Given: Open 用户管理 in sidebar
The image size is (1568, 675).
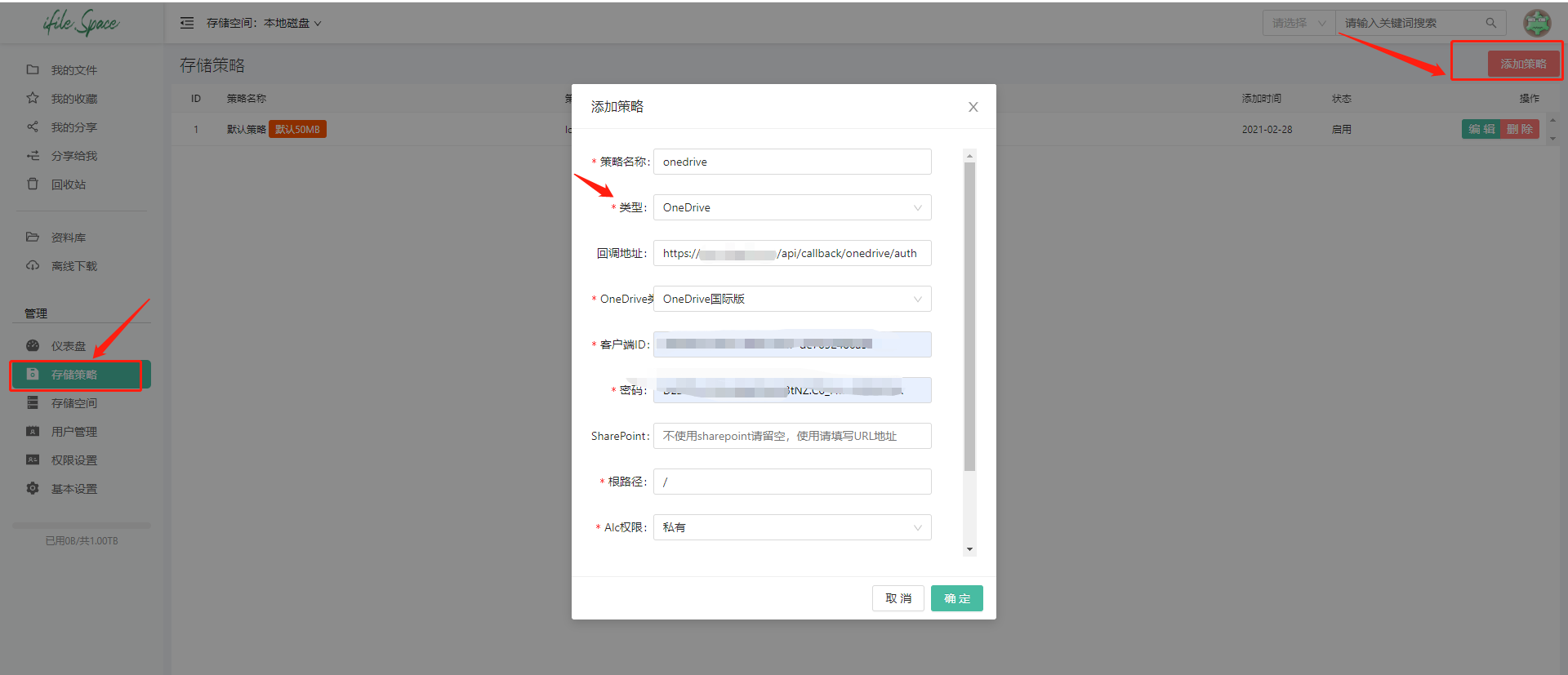Looking at the screenshot, I should tap(73, 432).
